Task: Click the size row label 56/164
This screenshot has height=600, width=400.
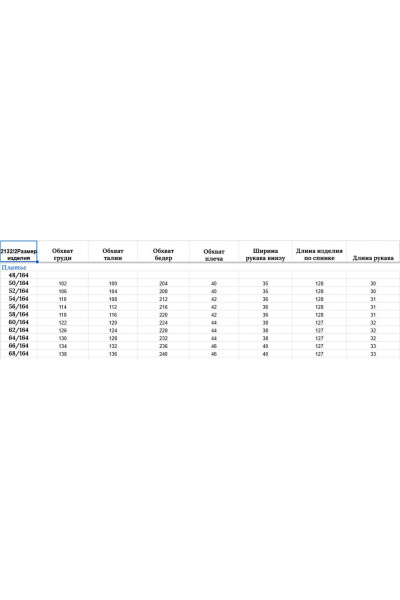Action: coord(18,307)
